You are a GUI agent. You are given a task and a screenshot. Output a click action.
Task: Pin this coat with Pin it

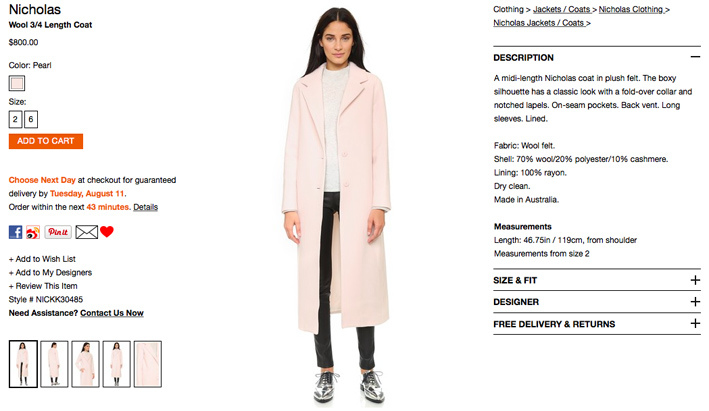point(58,232)
